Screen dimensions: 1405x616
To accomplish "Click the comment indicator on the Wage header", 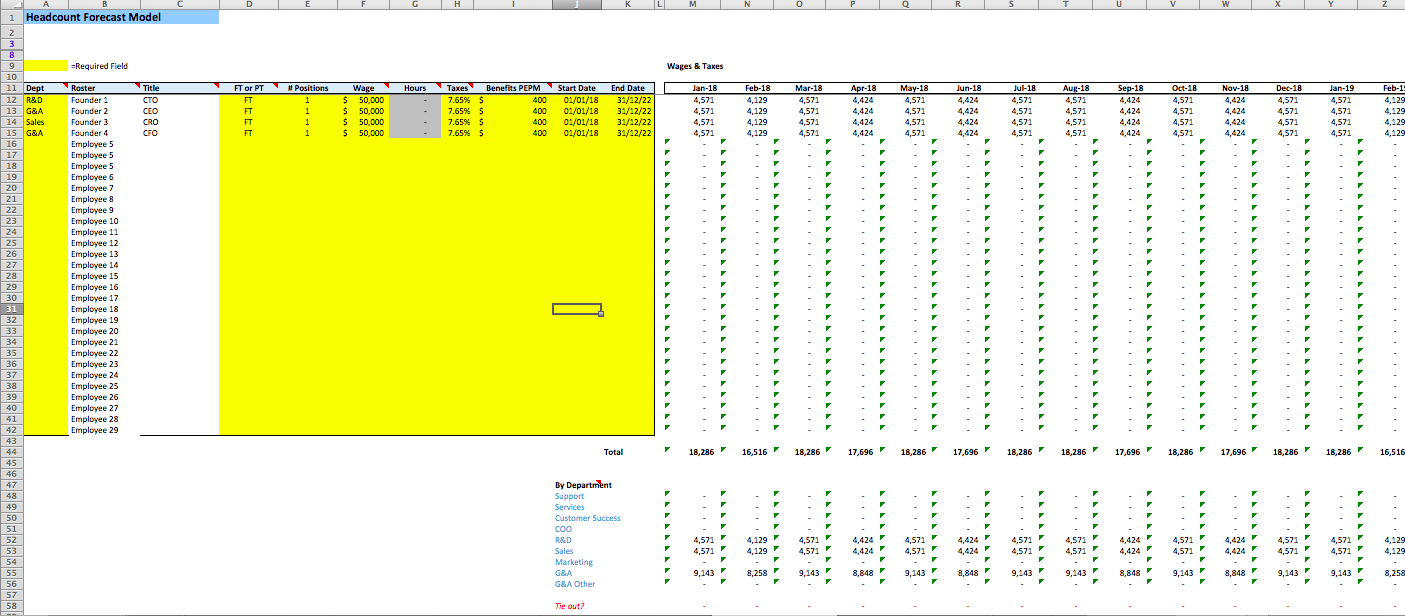I will click(388, 87).
